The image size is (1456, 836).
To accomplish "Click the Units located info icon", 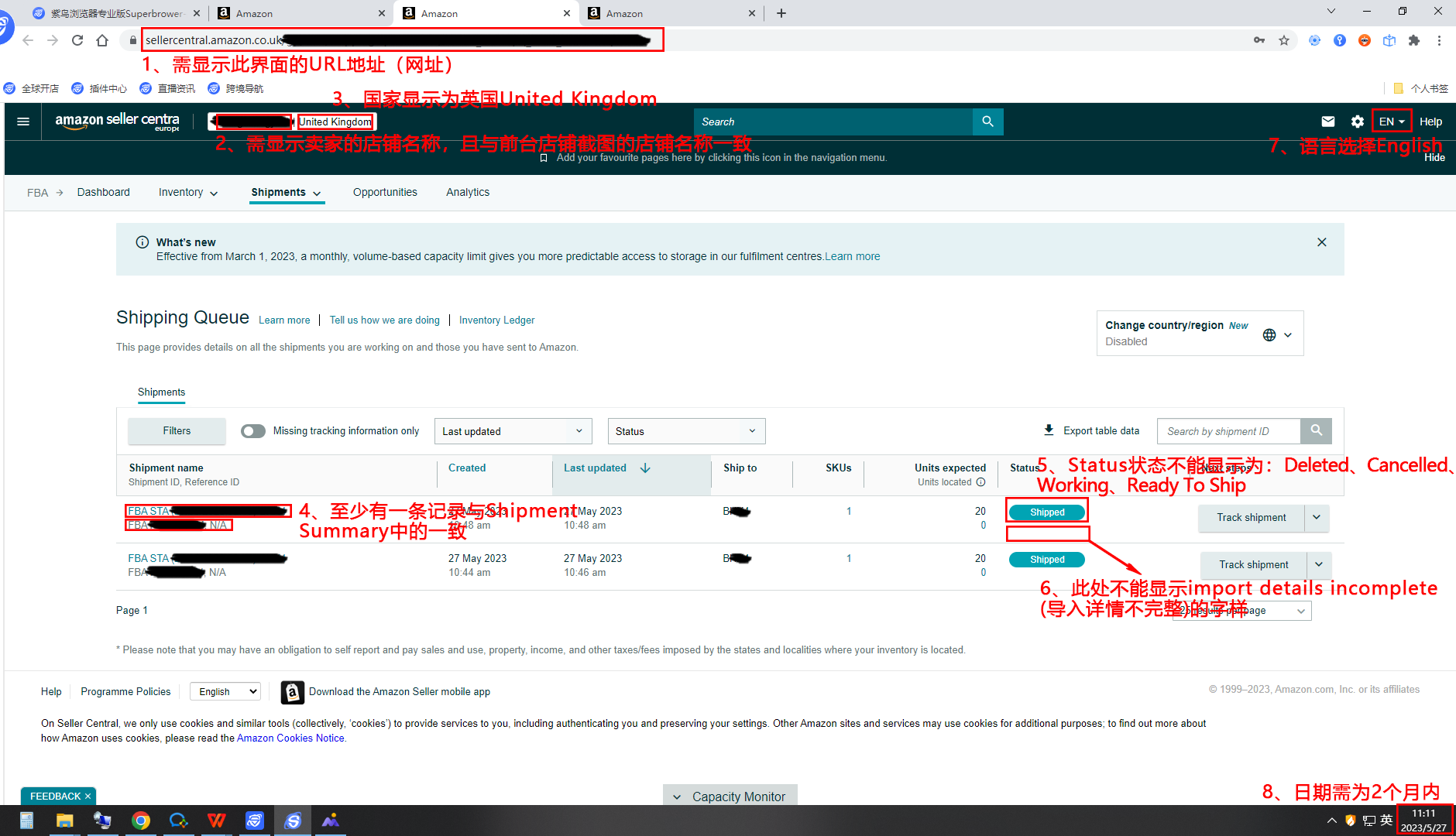I will point(981,481).
